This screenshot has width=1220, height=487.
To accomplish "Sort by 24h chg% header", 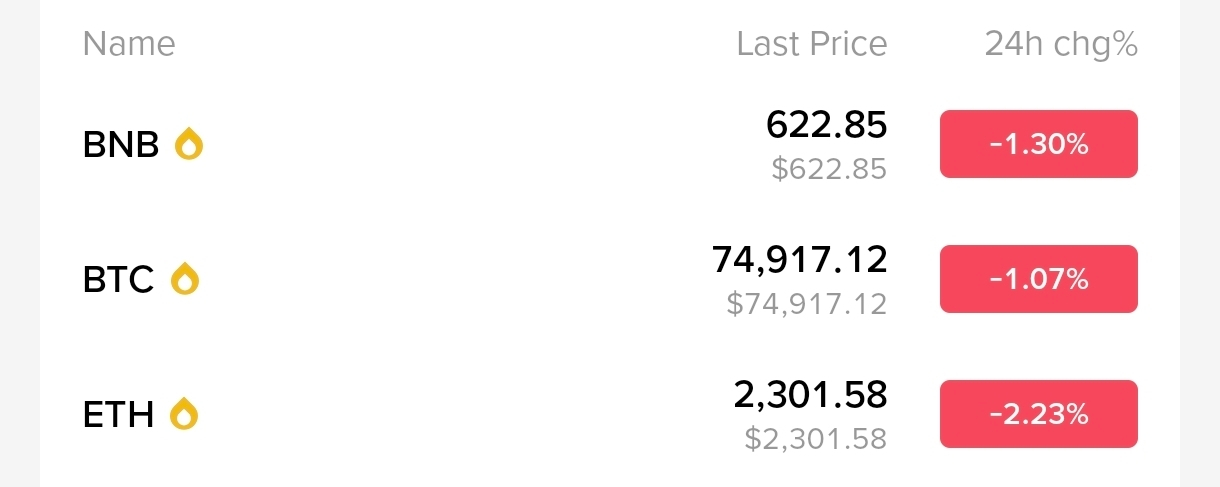I will 1061,44.
